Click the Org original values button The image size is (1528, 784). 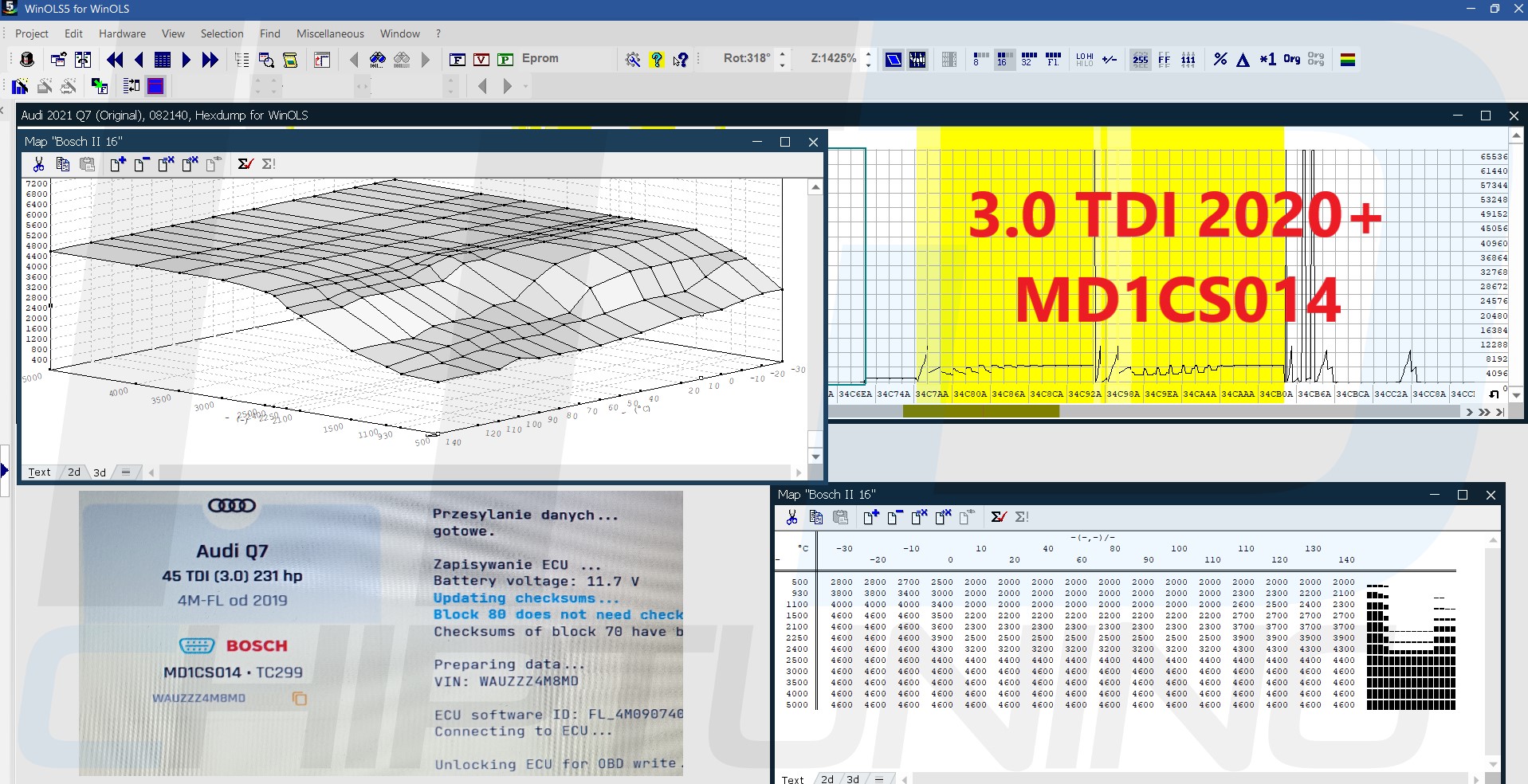[1291, 60]
